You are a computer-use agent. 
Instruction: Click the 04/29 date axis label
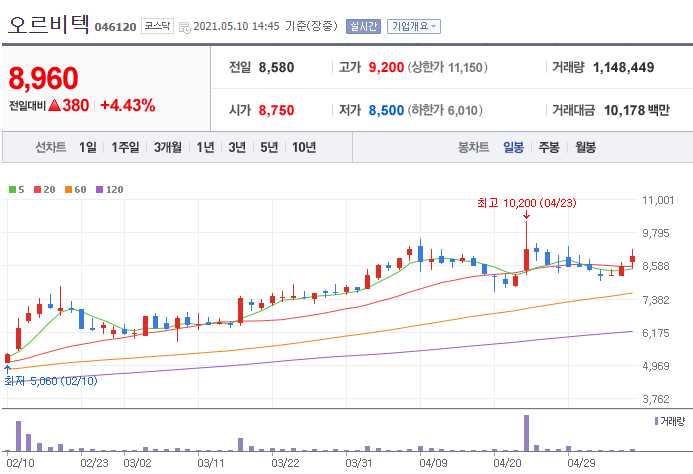[581, 463]
